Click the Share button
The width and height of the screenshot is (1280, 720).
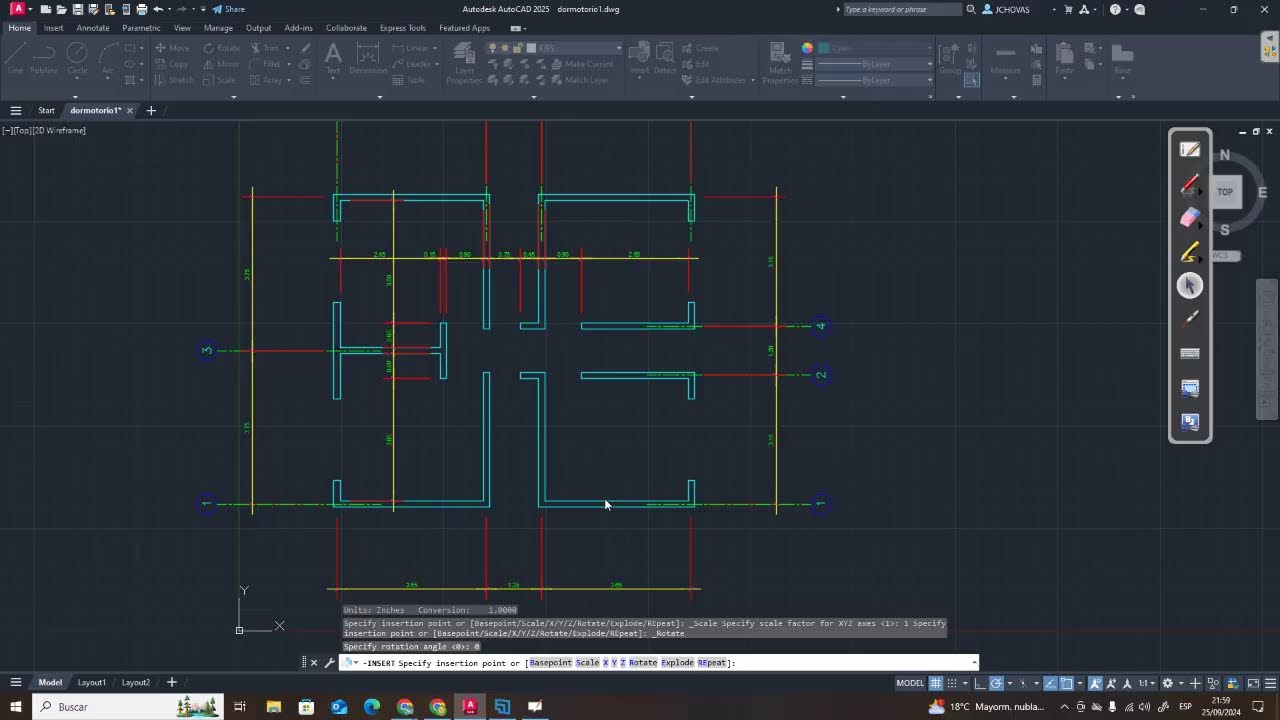click(229, 9)
